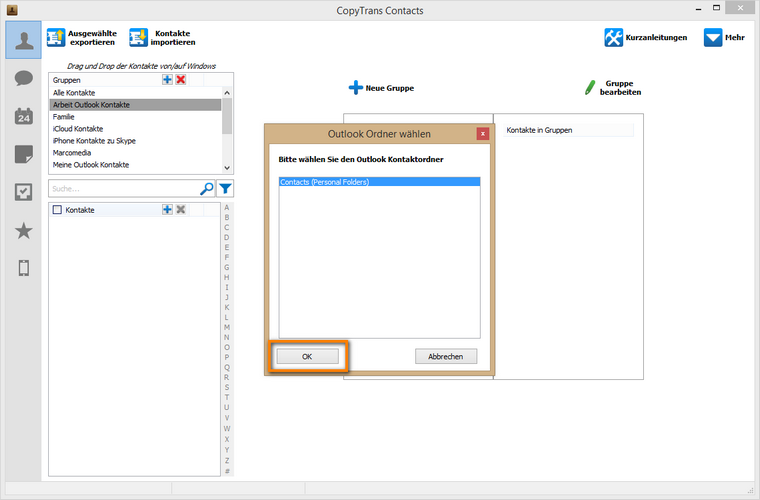
Task: Remove contact with the grey X icon
Action: coord(181,209)
